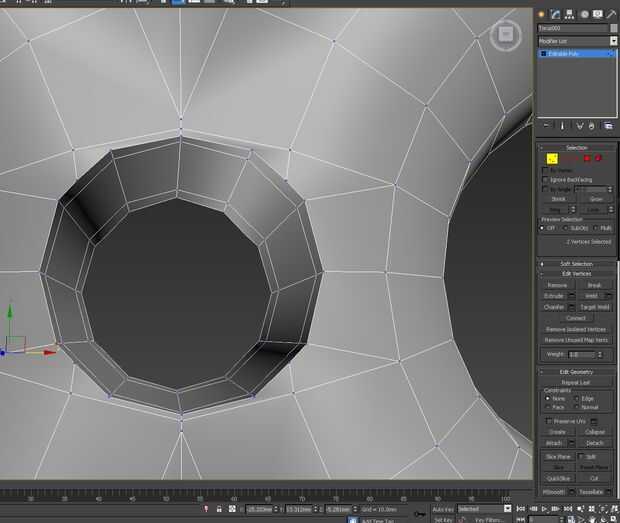Click the ViewCube in the viewport corner
The width and height of the screenshot is (620, 523).
(x=505, y=35)
